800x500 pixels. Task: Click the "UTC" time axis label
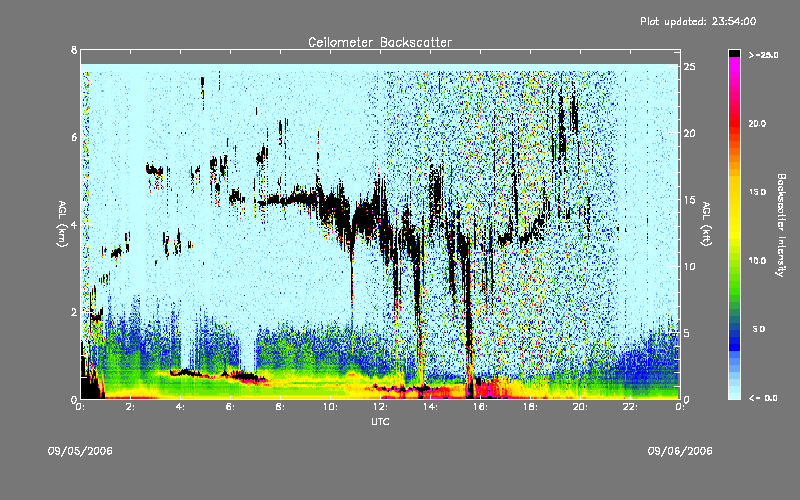point(380,421)
